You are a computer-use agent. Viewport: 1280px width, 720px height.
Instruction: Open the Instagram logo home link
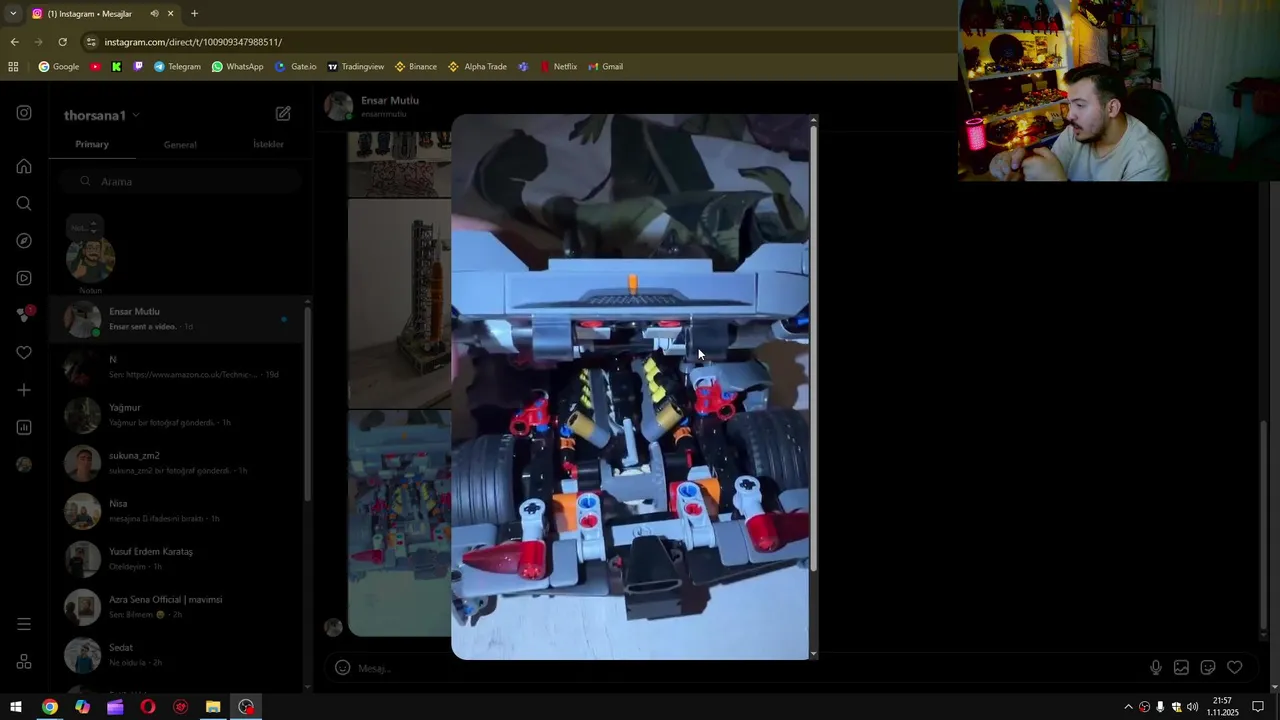pos(24,113)
